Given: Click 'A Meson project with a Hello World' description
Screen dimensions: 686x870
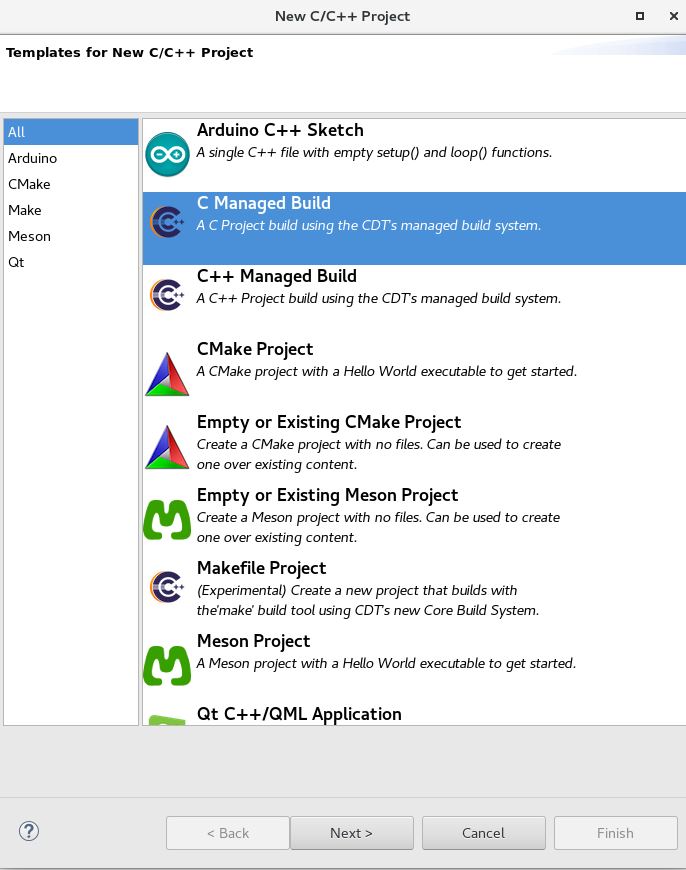Looking at the screenshot, I should click(386, 664).
